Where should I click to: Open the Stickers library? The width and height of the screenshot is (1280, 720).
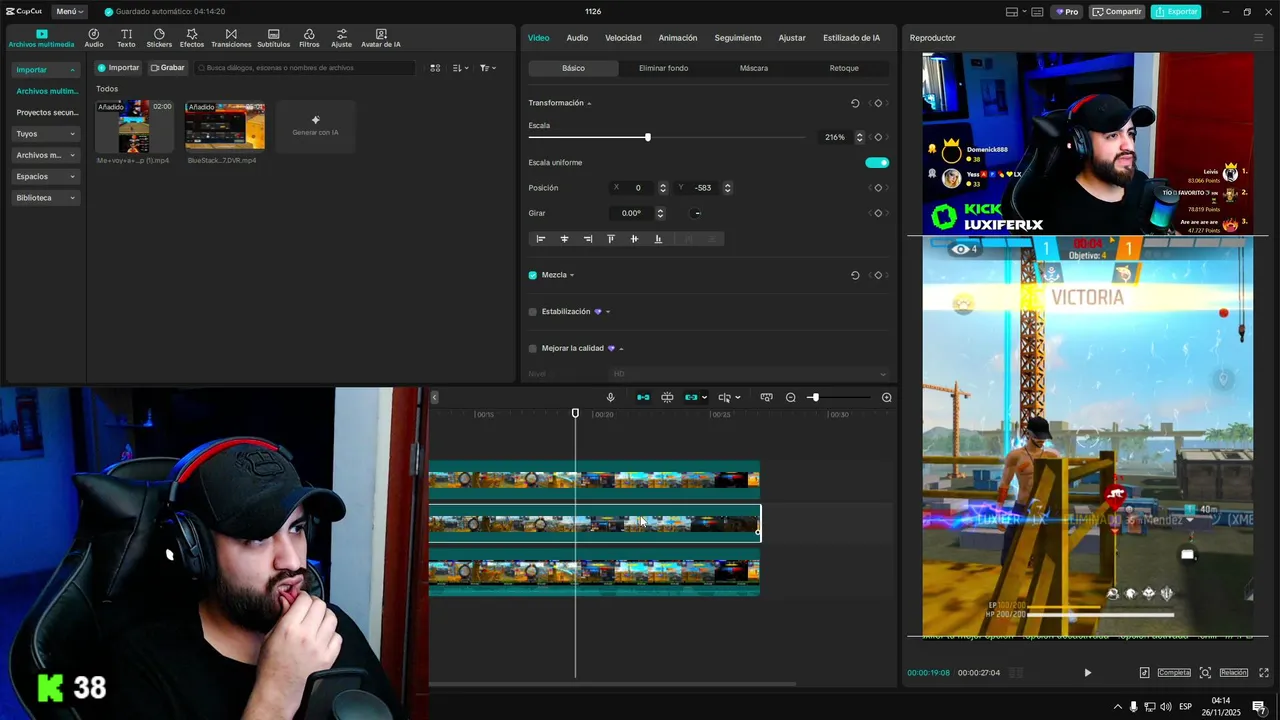pyautogui.click(x=159, y=38)
